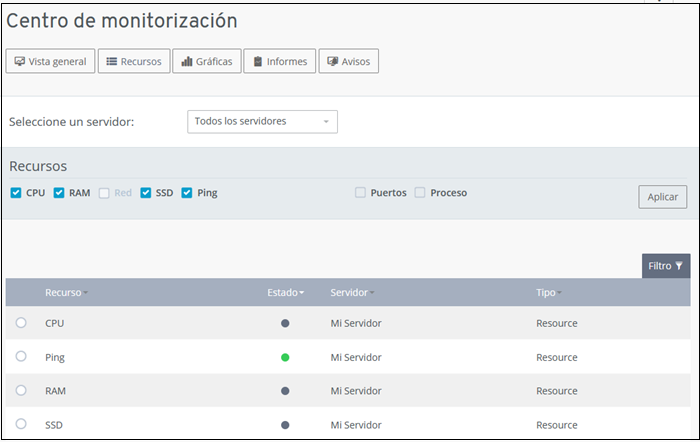Image resolution: width=700 pixels, height=442 pixels.
Task: Sort by the Tipo column
Action: [549, 292]
